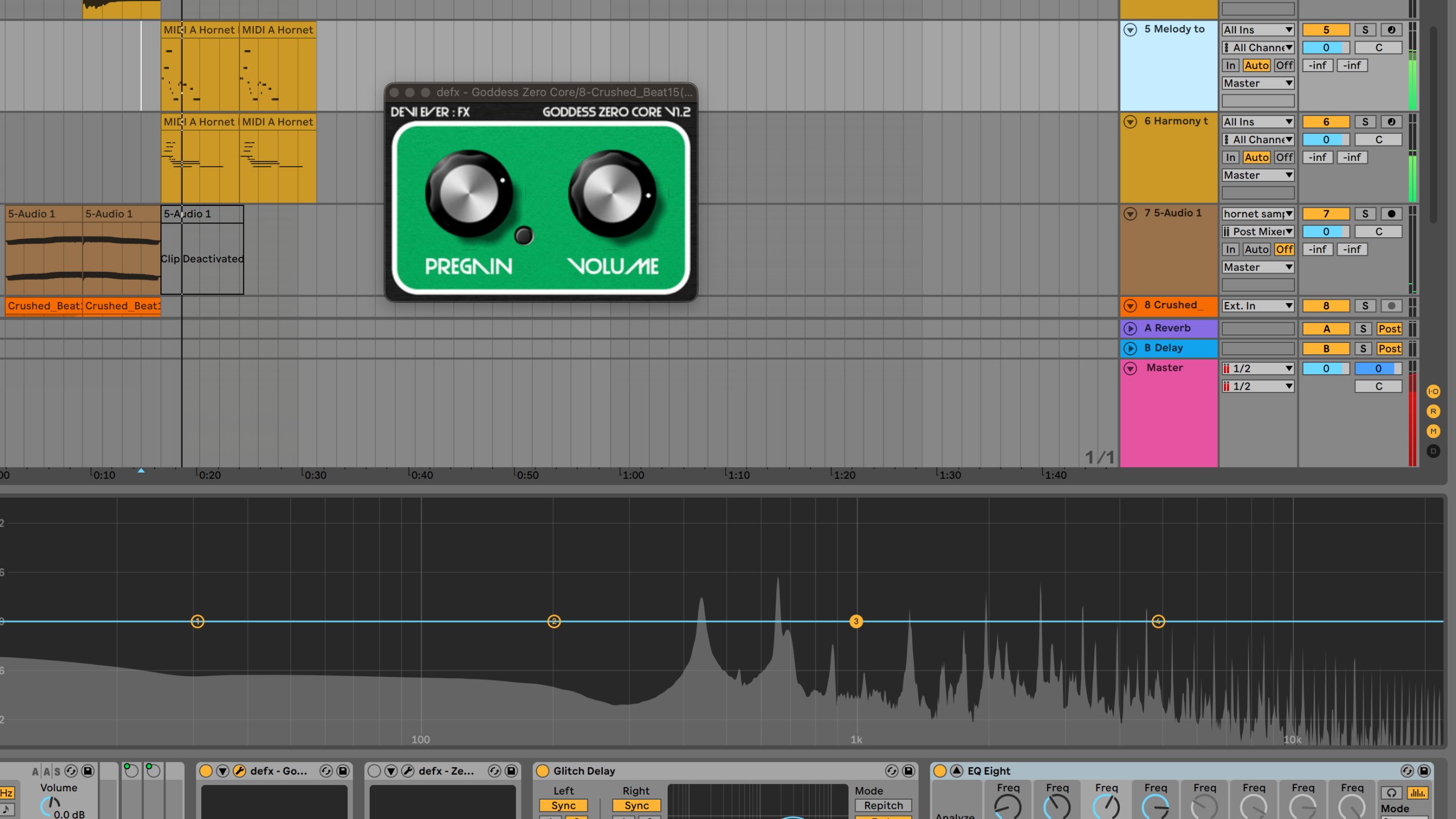Toggle Post button on A Reverb return

point(1389,329)
